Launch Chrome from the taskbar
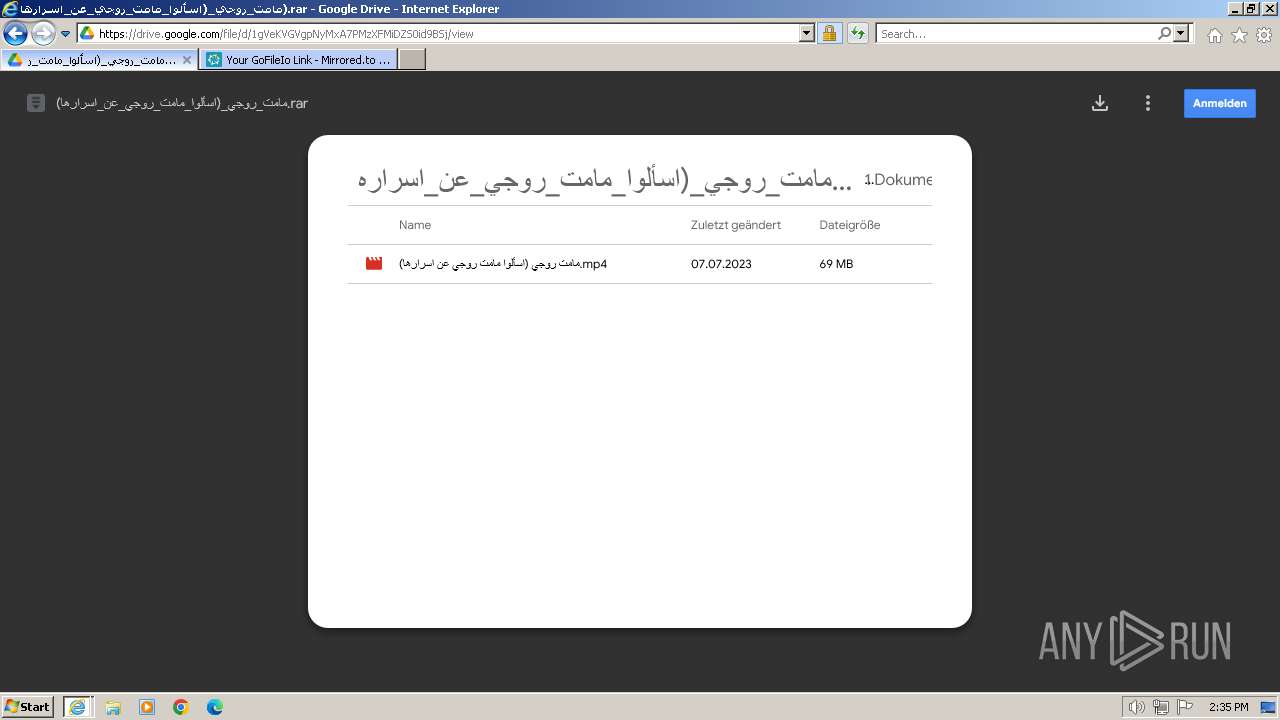1280x720 pixels. 181,707
